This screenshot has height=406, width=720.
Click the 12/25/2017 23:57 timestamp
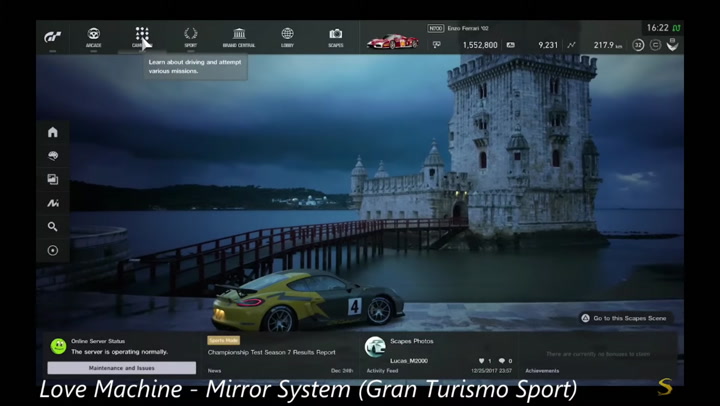tap(491, 371)
